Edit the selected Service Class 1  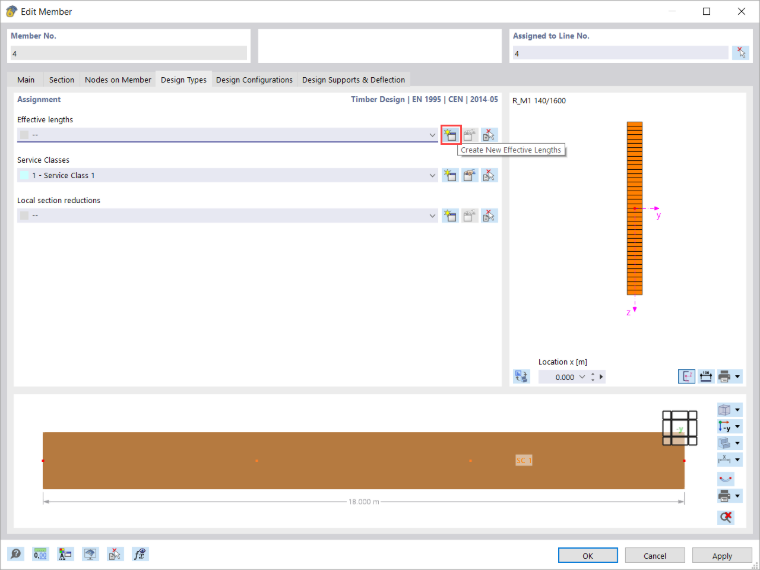click(470, 175)
